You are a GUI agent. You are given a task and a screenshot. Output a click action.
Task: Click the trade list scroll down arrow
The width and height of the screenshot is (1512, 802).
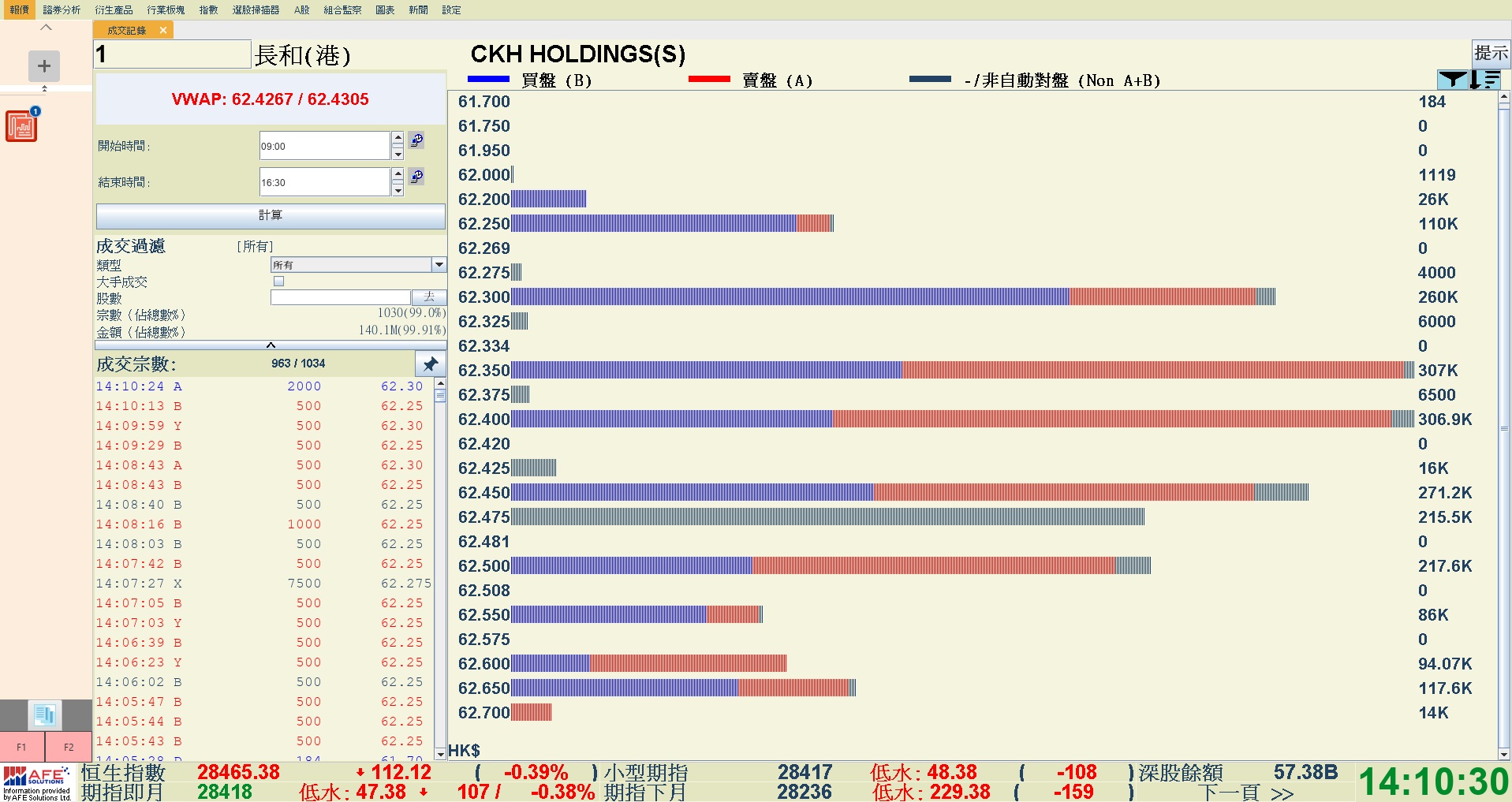click(440, 755)
